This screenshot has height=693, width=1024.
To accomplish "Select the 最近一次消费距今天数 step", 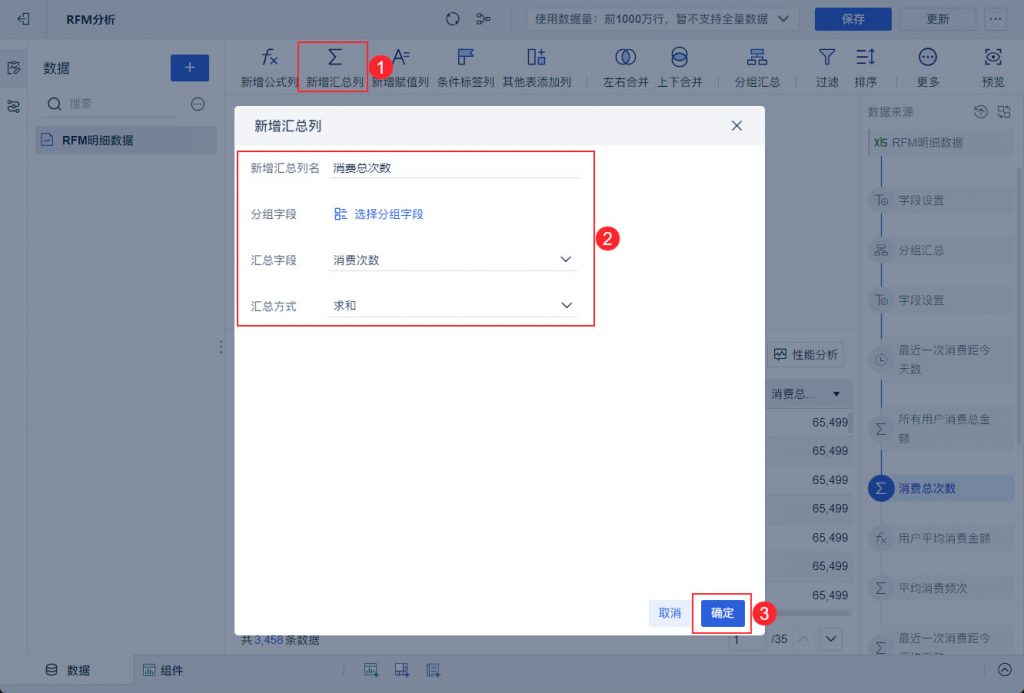I will [941, 359].
